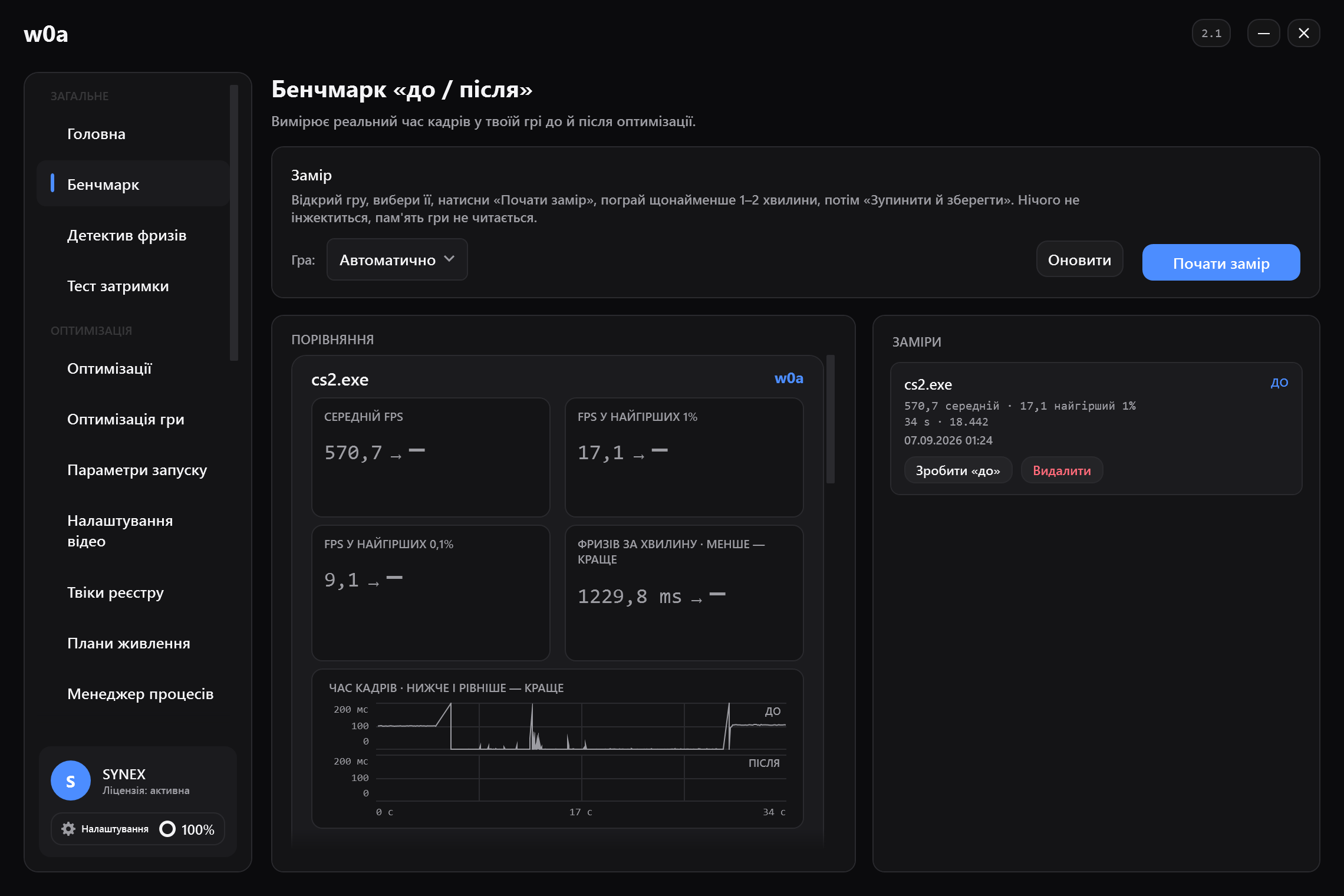
Task: Mark the measurement using Зробити «до»
Action: click(x=958, y=470)
